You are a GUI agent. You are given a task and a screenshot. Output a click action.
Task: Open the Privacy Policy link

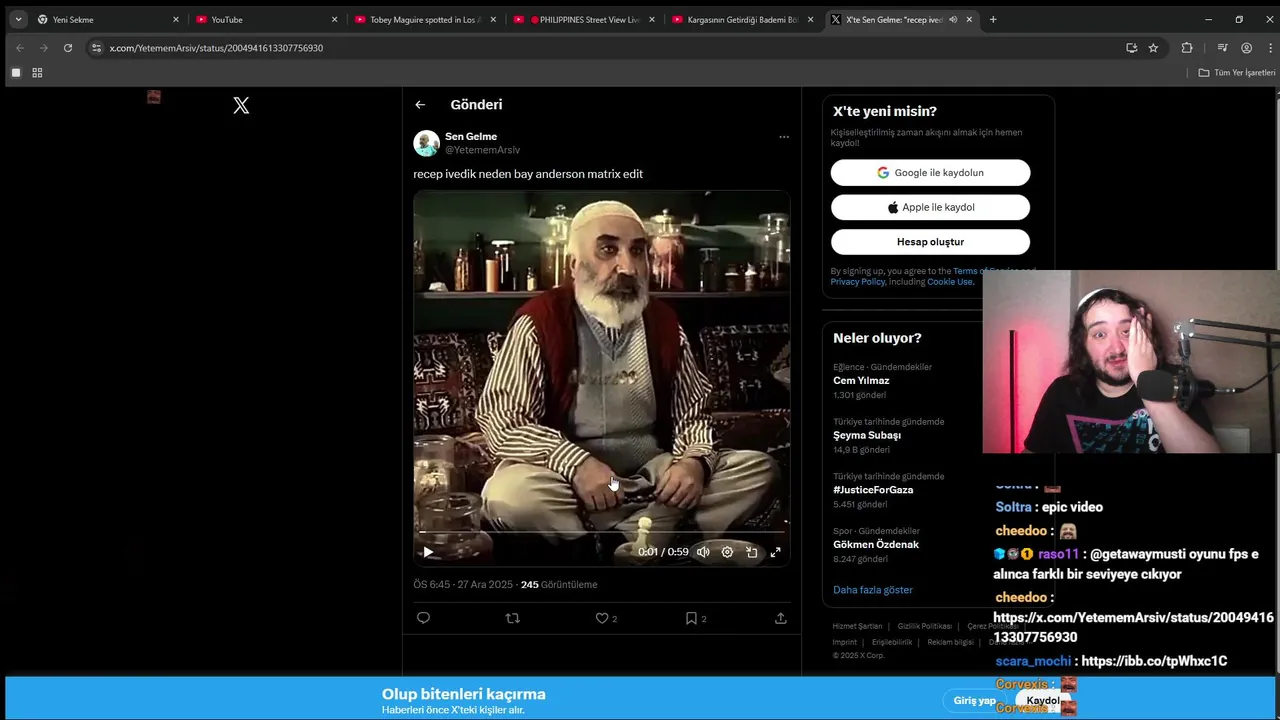pyautogui.click(x=857, y=282)
